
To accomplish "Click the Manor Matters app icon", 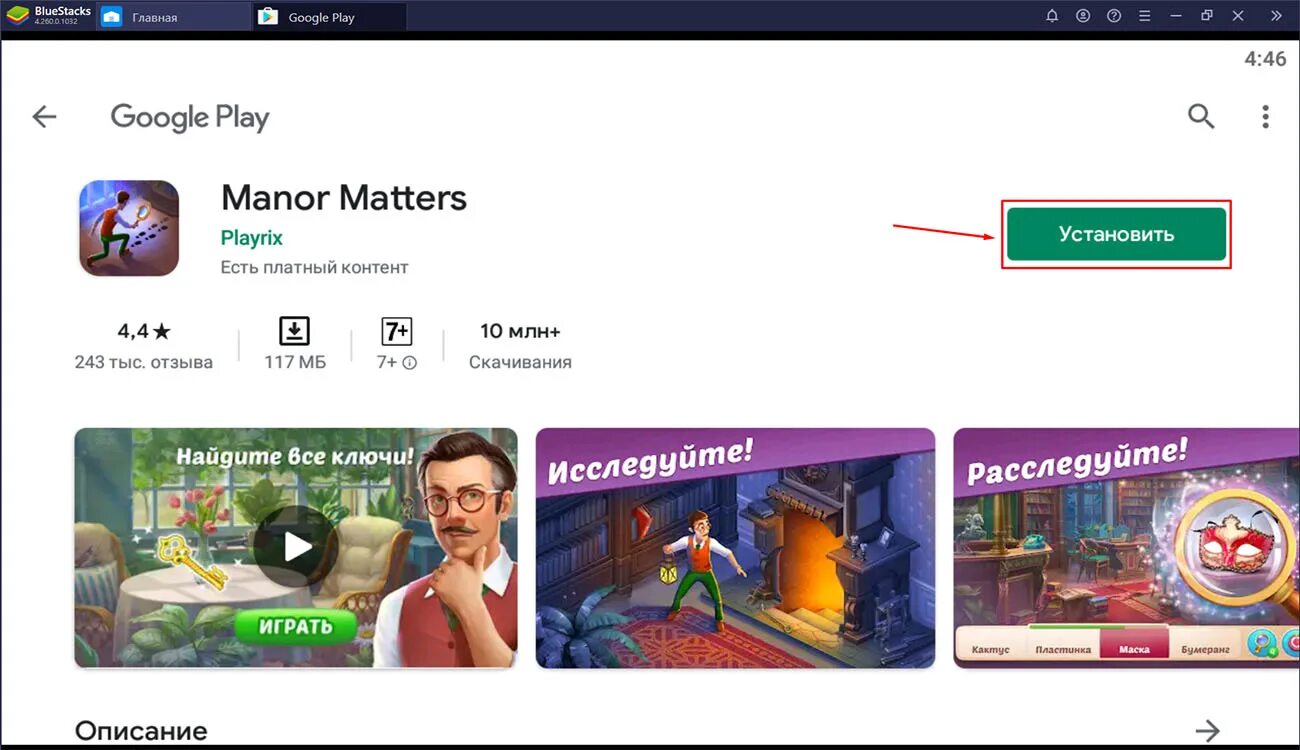I will pyautogui.click(x=129, y=228).
